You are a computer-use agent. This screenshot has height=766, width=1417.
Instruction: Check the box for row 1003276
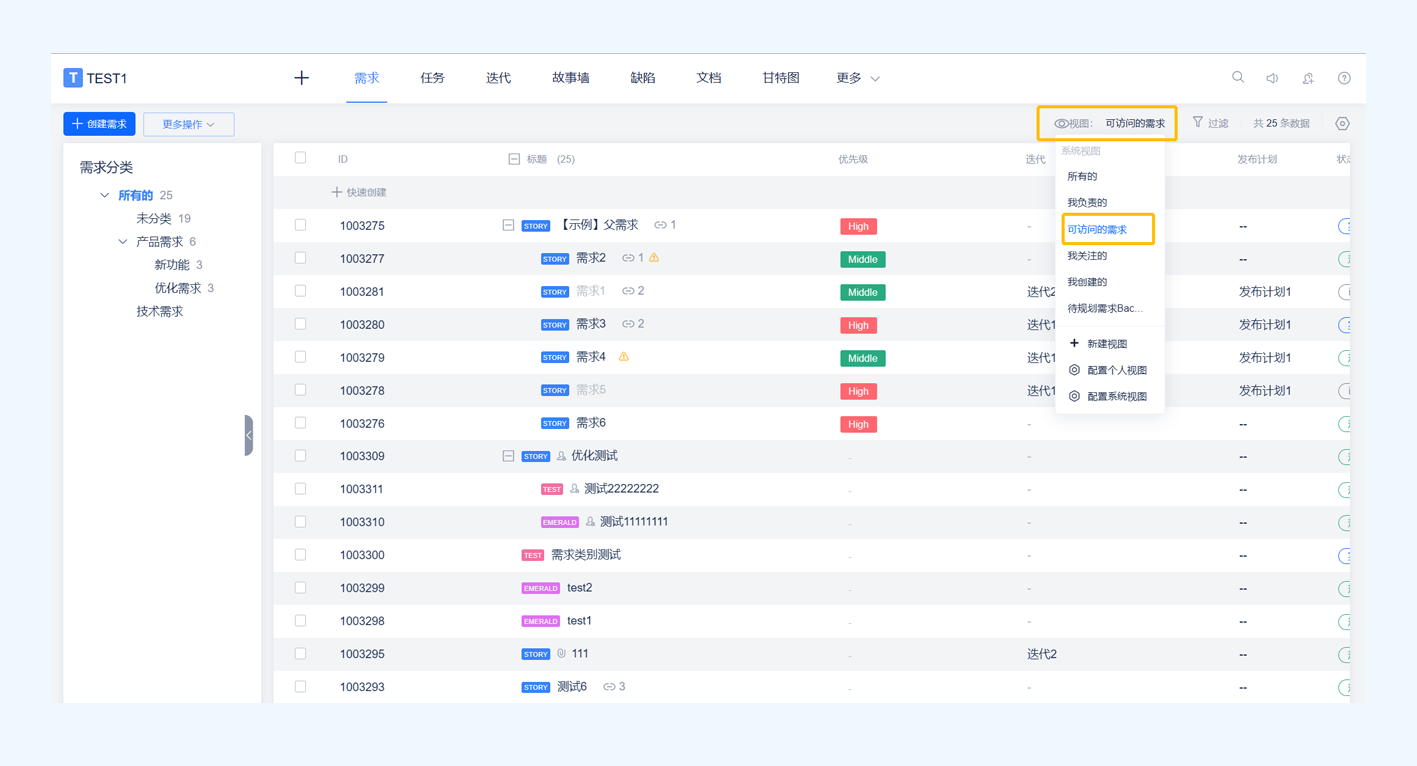300,423
